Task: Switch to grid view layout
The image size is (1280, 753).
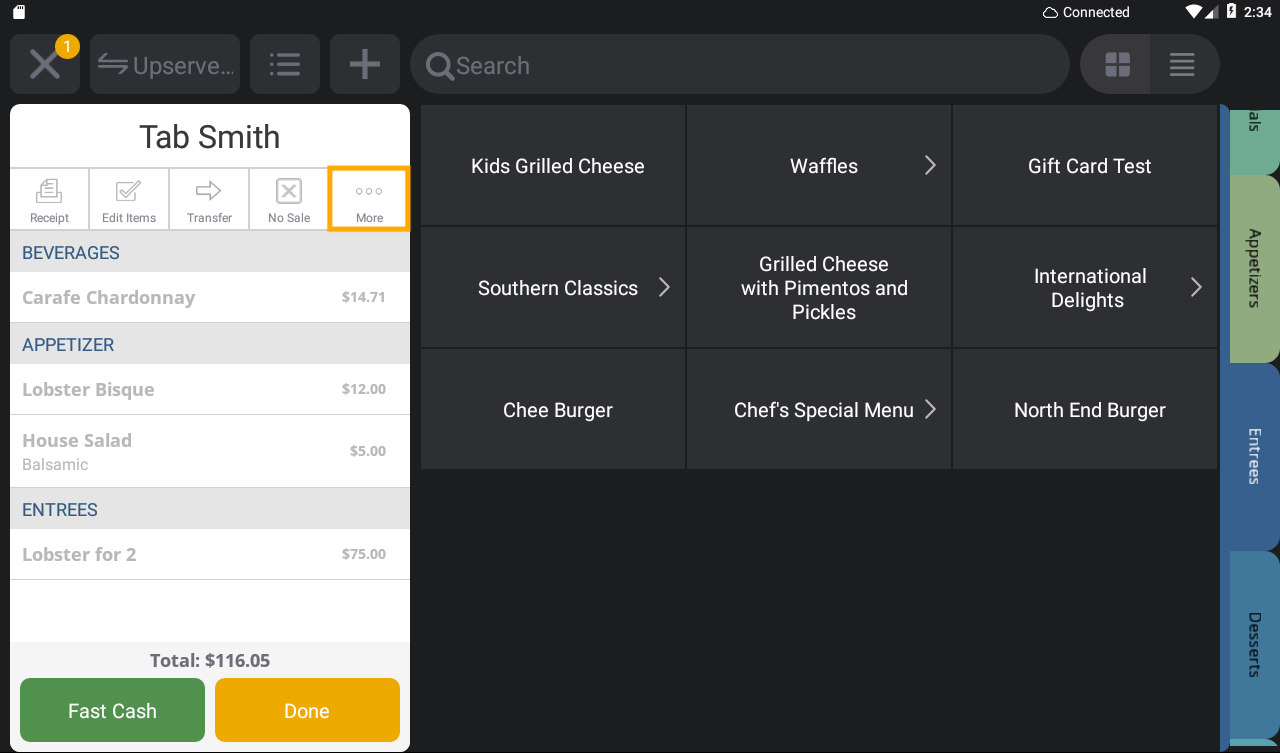Action: (x=1117, y=65)
